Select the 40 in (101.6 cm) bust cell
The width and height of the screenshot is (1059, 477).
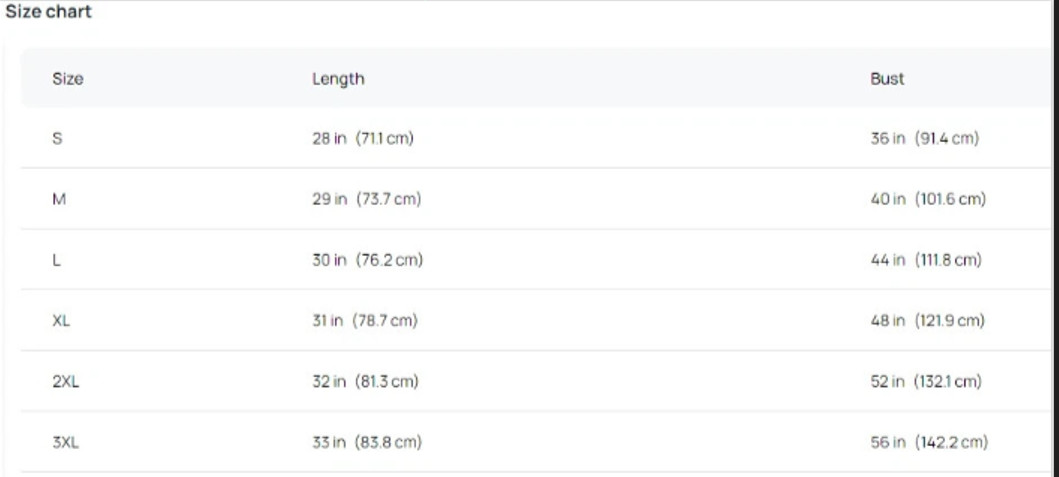click(x=929, y=199)
